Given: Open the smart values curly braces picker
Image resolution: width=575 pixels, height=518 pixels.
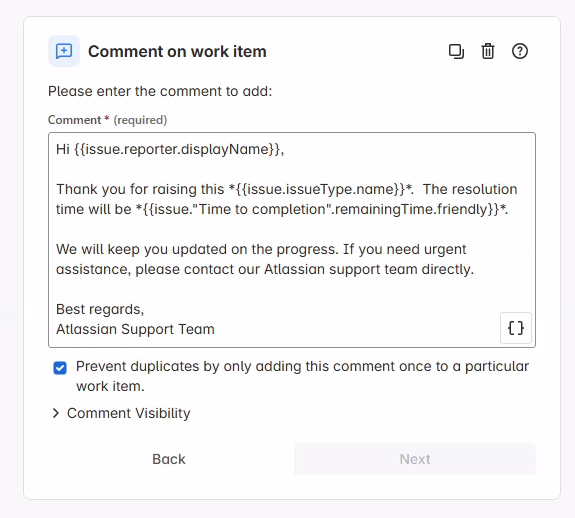Looking at the screenshot, I should (516, 328).
